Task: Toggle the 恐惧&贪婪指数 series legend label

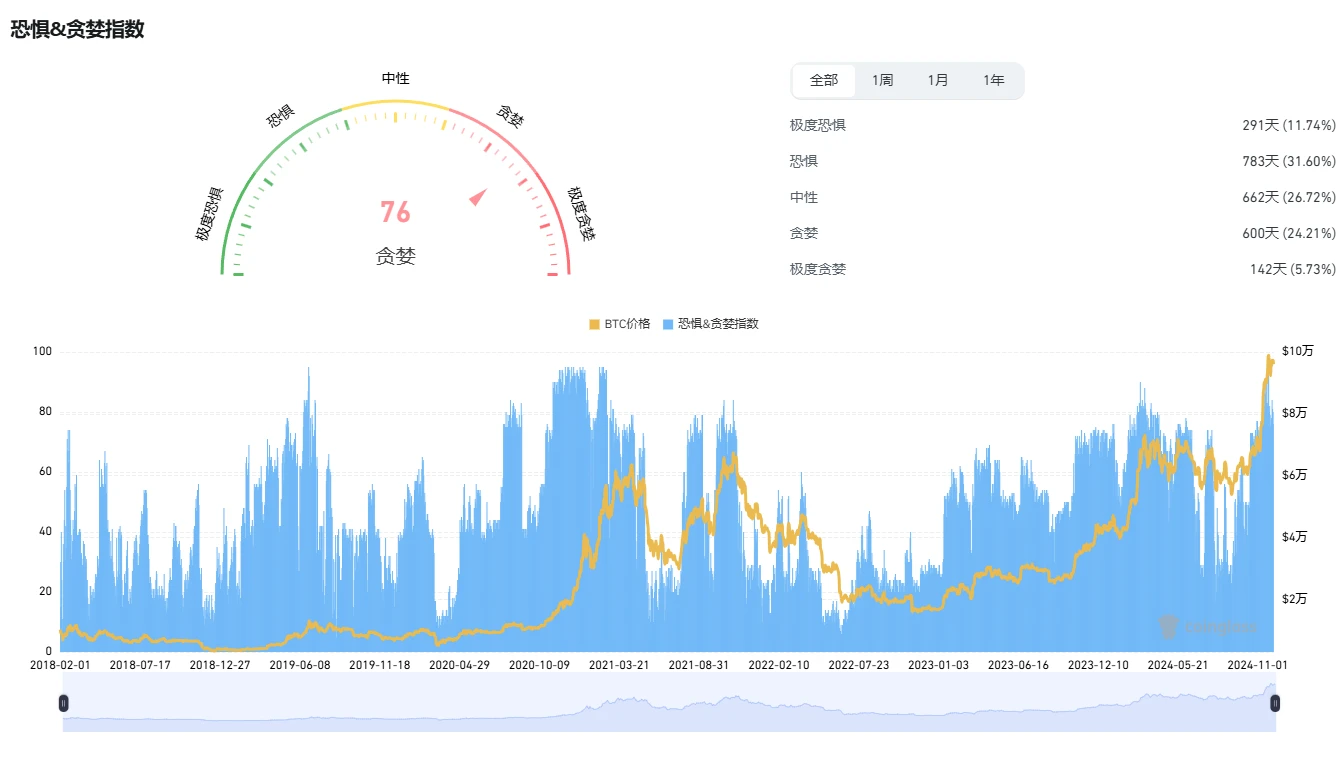Action: click(718, 324)
